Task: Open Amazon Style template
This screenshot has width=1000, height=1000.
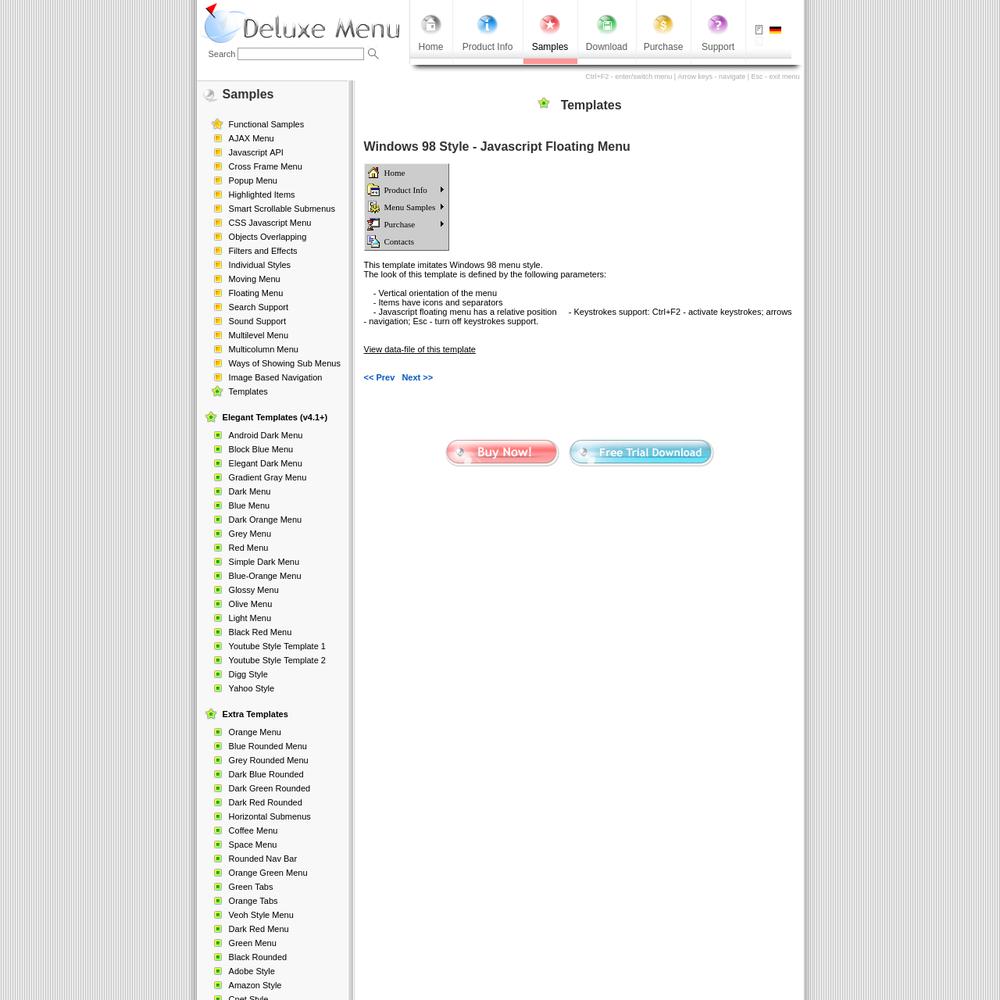Action: pyautogui.click(x=254, y=985)
